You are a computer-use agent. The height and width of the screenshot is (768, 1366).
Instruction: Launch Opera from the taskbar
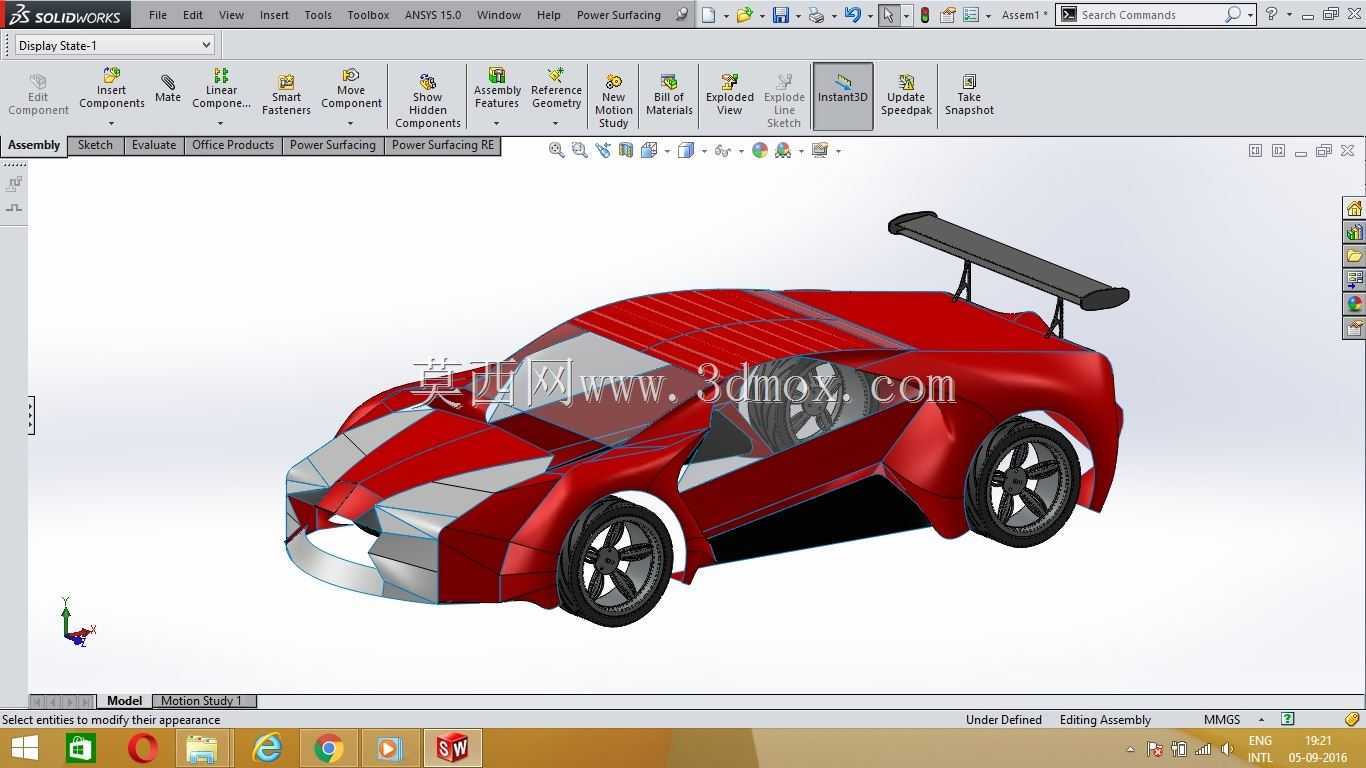tap(142, 748)
